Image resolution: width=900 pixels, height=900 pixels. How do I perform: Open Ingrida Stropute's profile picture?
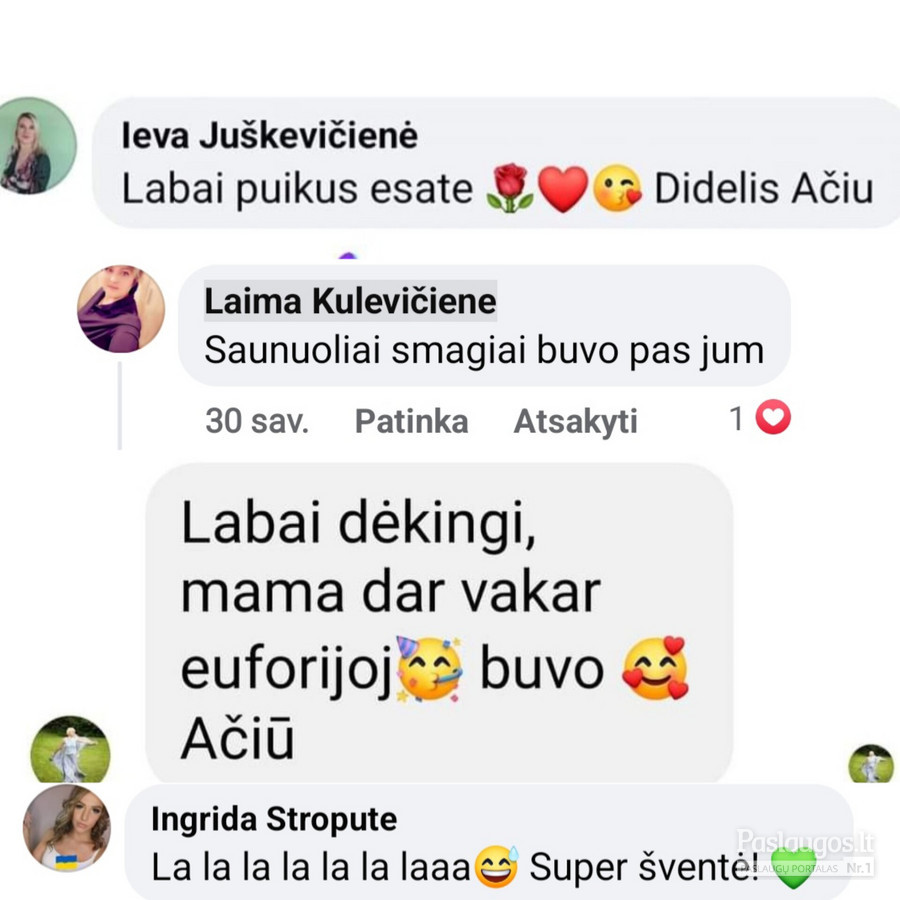67,828
